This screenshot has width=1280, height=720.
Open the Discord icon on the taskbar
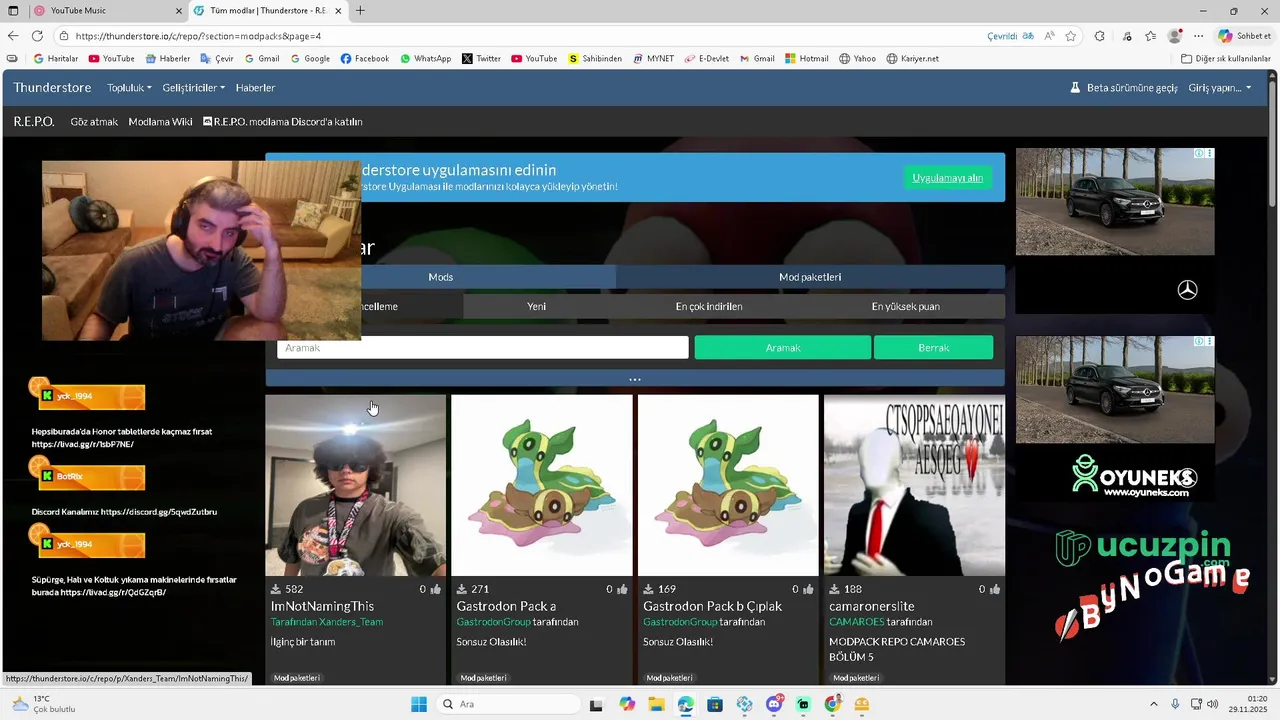click(x=774, y=704)
